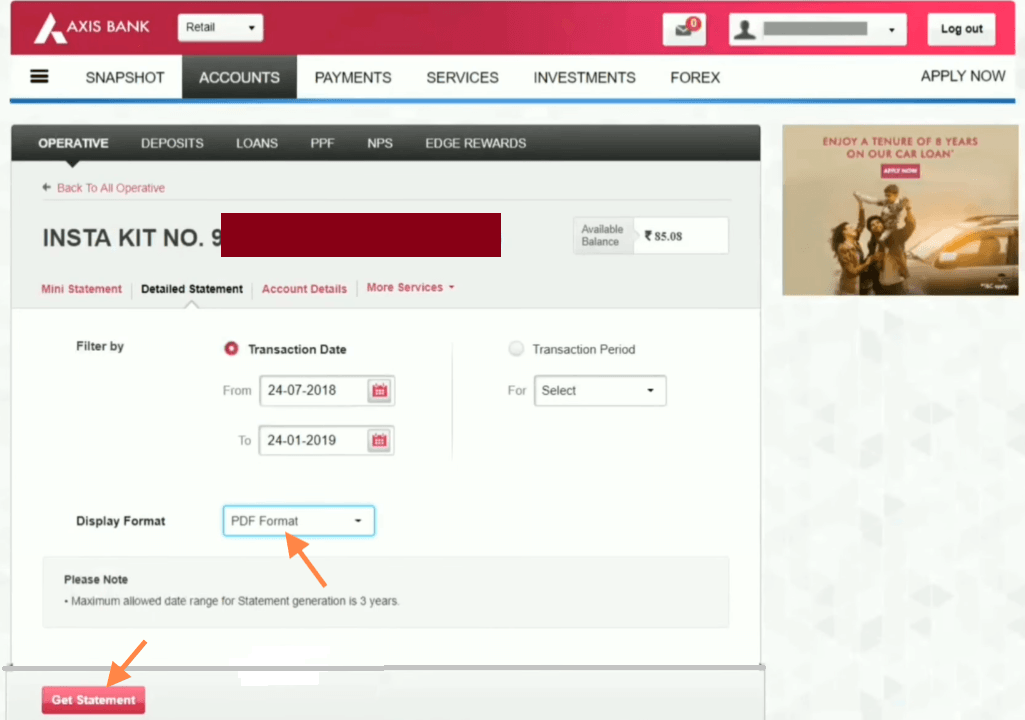The height and width of the screenshot is (720, 1025).
Task: Click the car loan advertisement banner
Action: coord(900,209)
